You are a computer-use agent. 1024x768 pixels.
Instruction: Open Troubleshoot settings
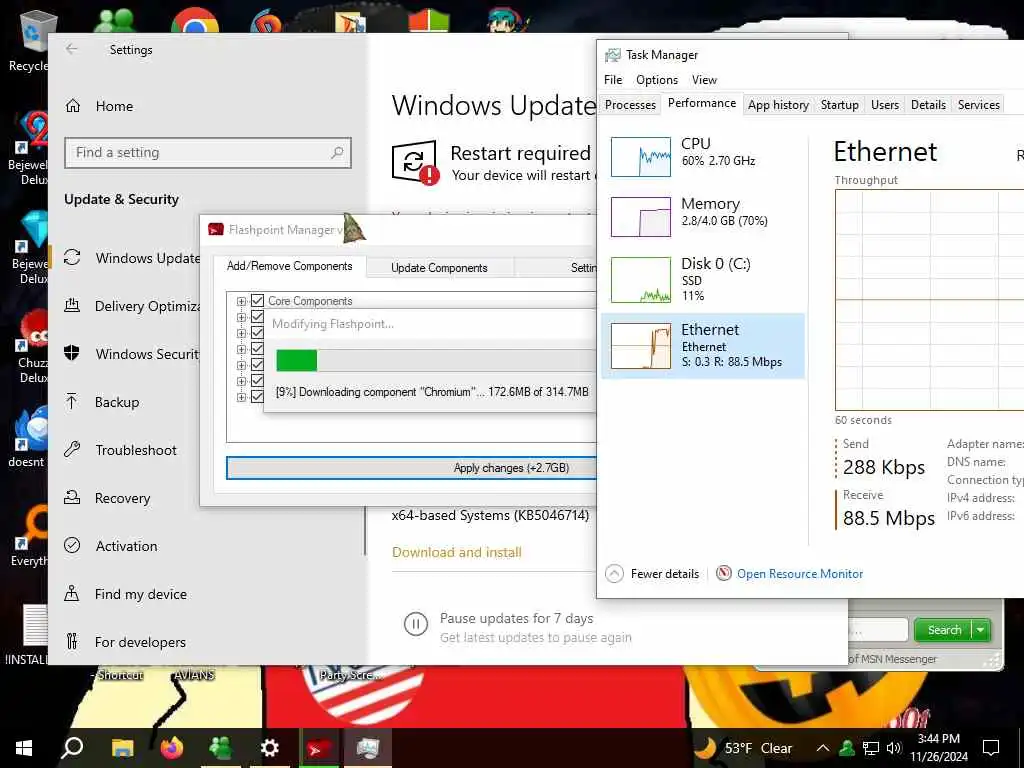point(120,450)
